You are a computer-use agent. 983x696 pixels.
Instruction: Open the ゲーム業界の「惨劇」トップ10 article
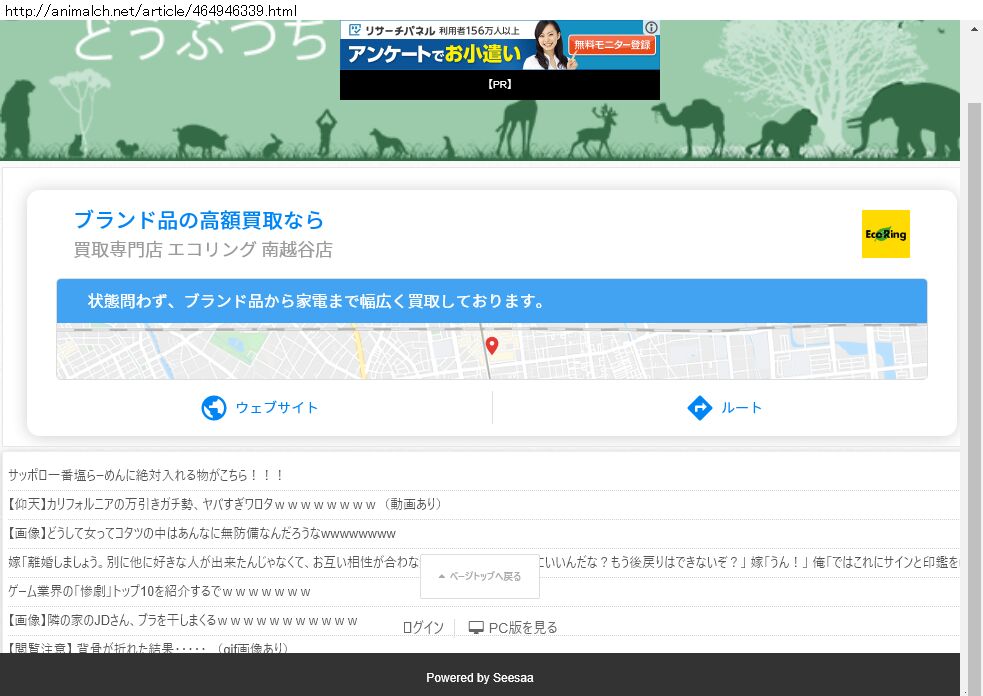point(160,591)
